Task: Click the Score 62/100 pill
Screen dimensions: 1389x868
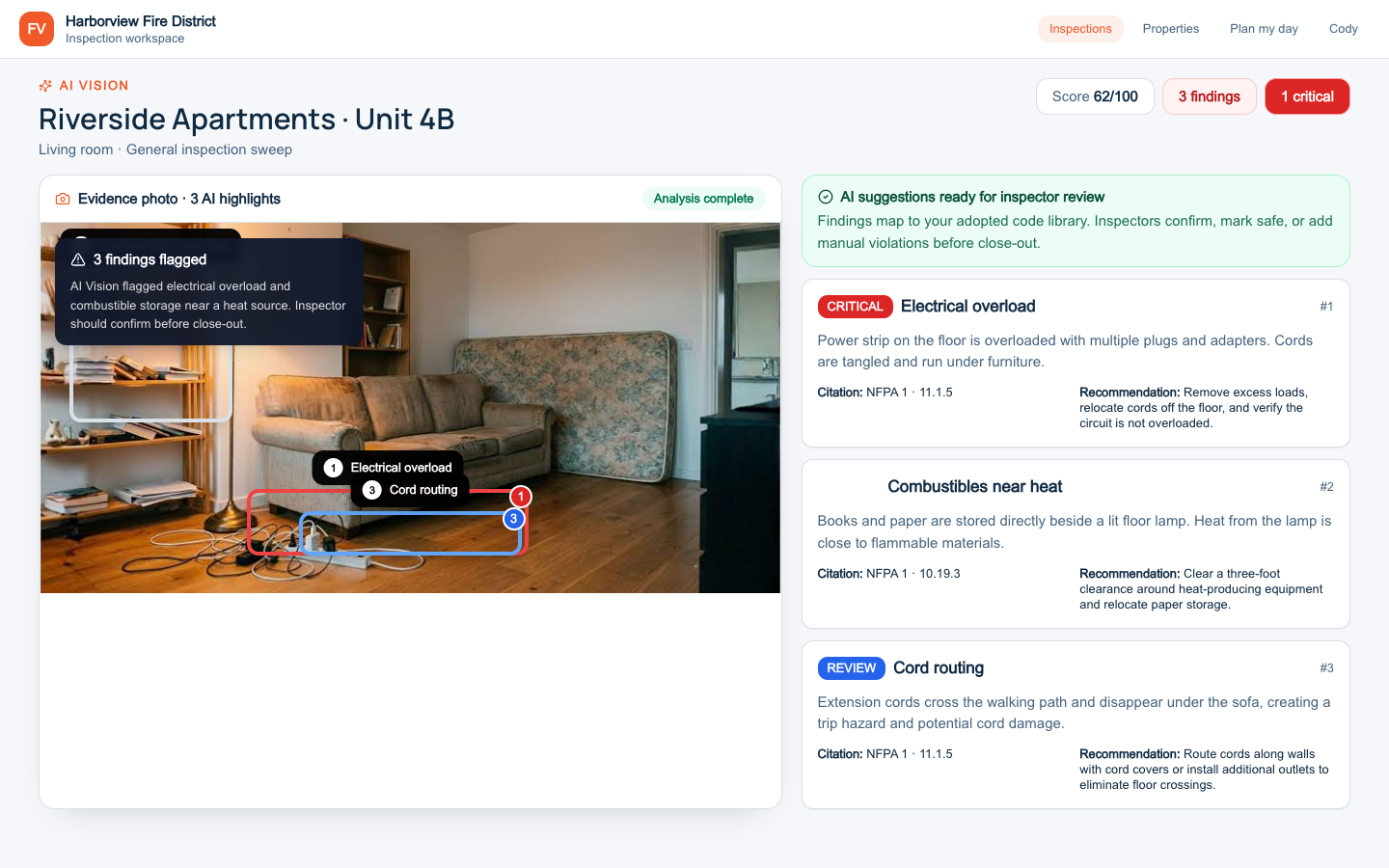Action: coord(1095,96)
